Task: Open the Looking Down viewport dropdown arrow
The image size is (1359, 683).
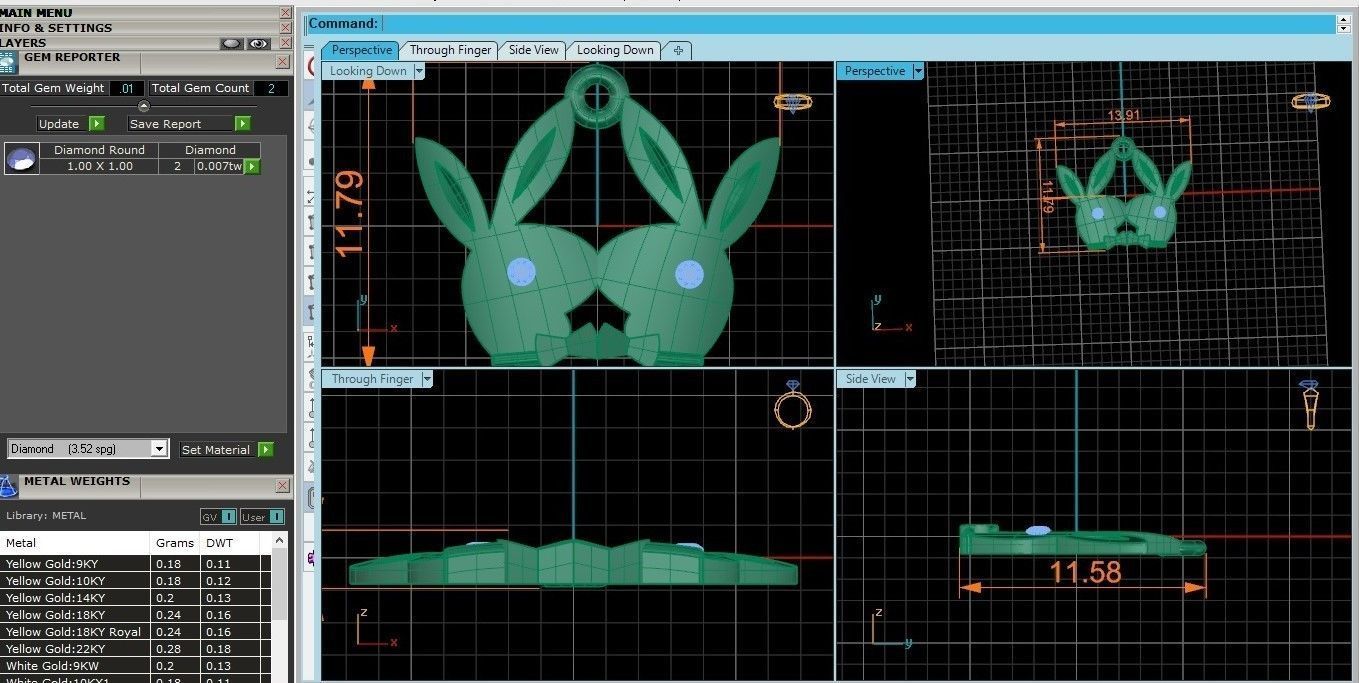Action: [x=419, y=71]
